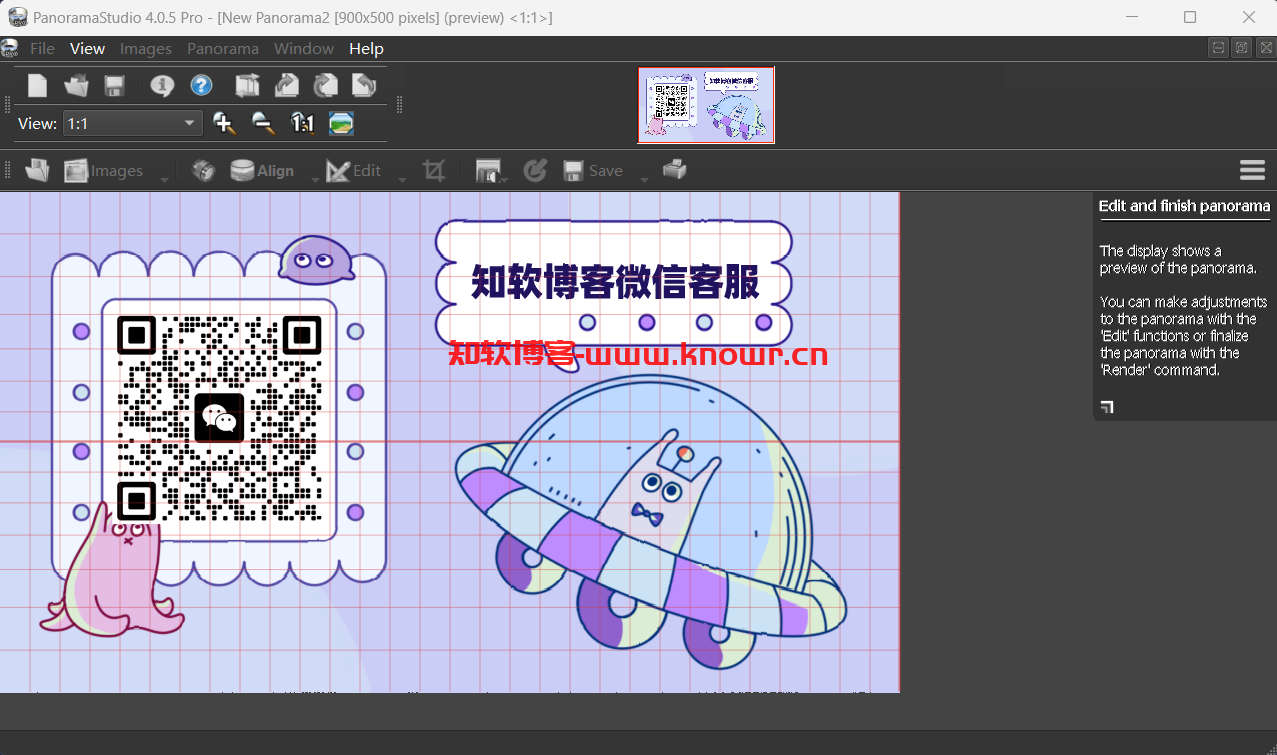The image size is (1277, 755).
Task: Click the Save button in workflow toolbar
Action: tap(594, 171)
